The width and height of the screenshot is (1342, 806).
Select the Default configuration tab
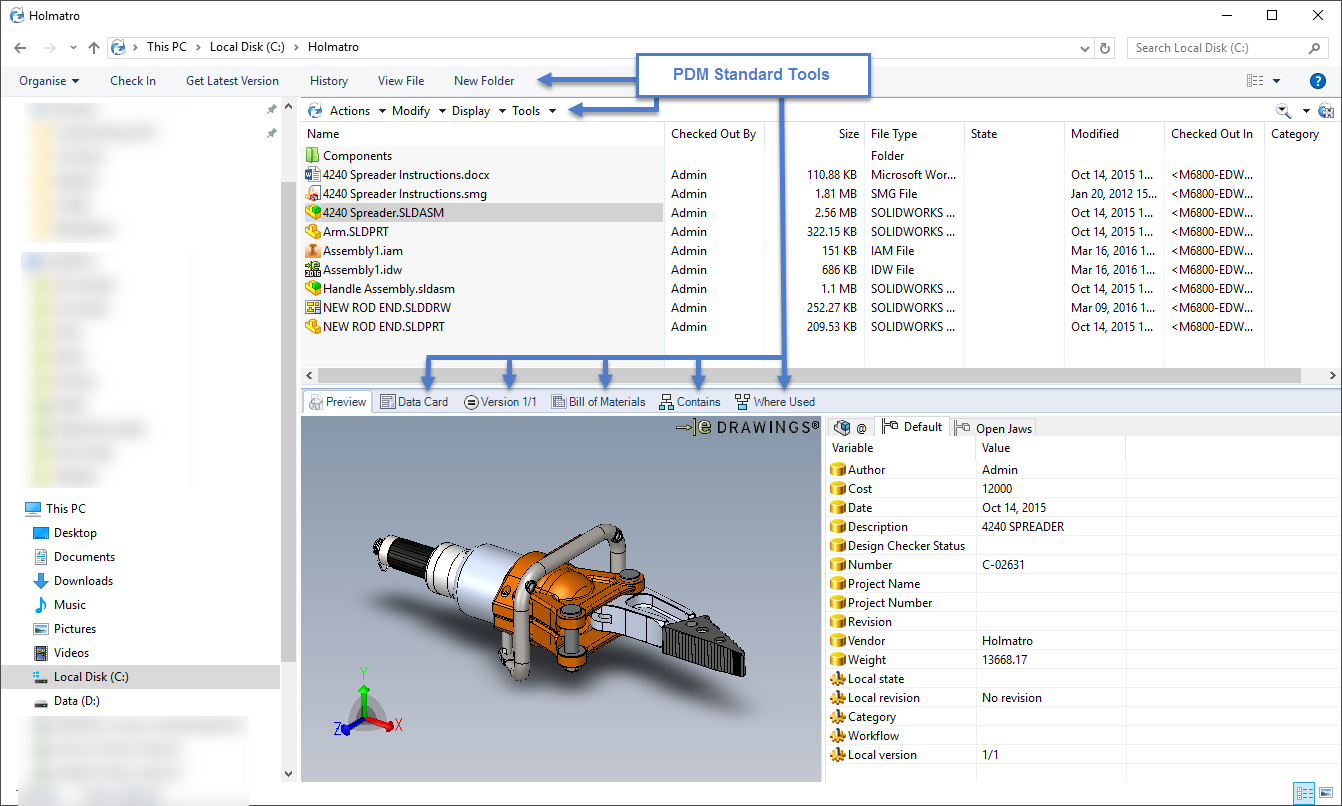click(913, 427)
